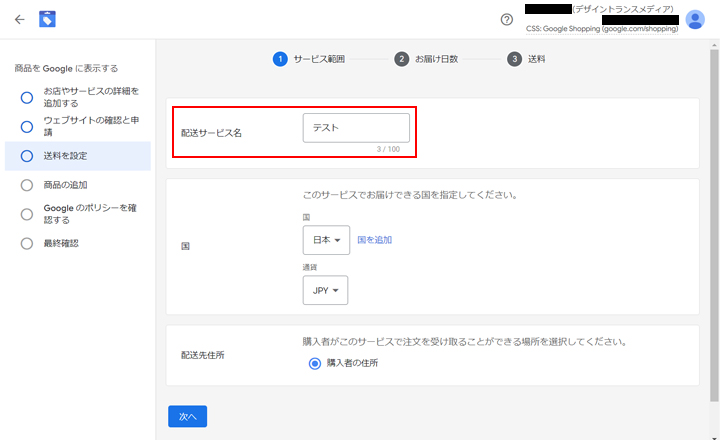Open the 日本 country dropdown
The width and height of the screenshot is (720, 440).
325,240
